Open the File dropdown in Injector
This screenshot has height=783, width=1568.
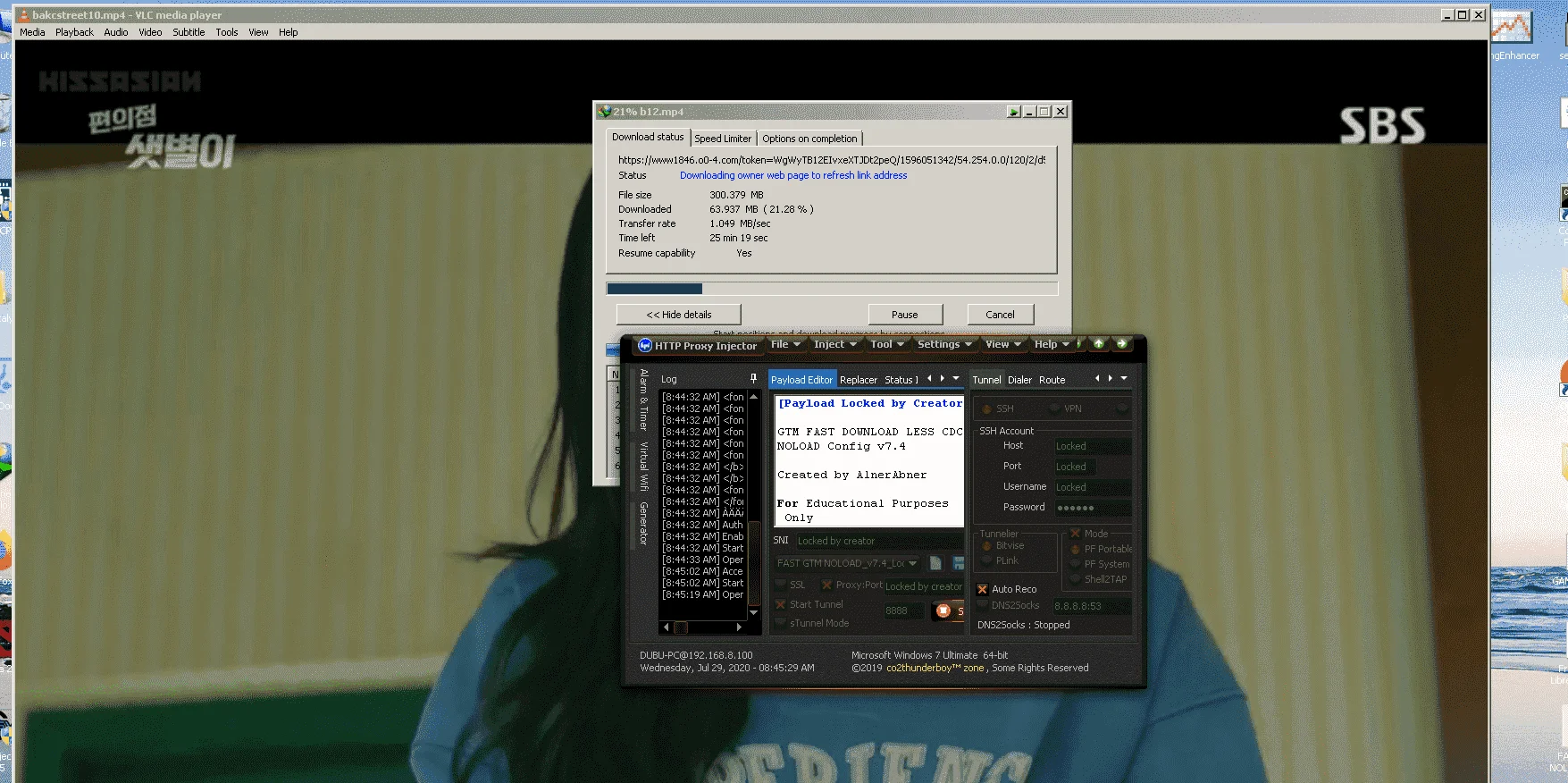coord(785,344)
